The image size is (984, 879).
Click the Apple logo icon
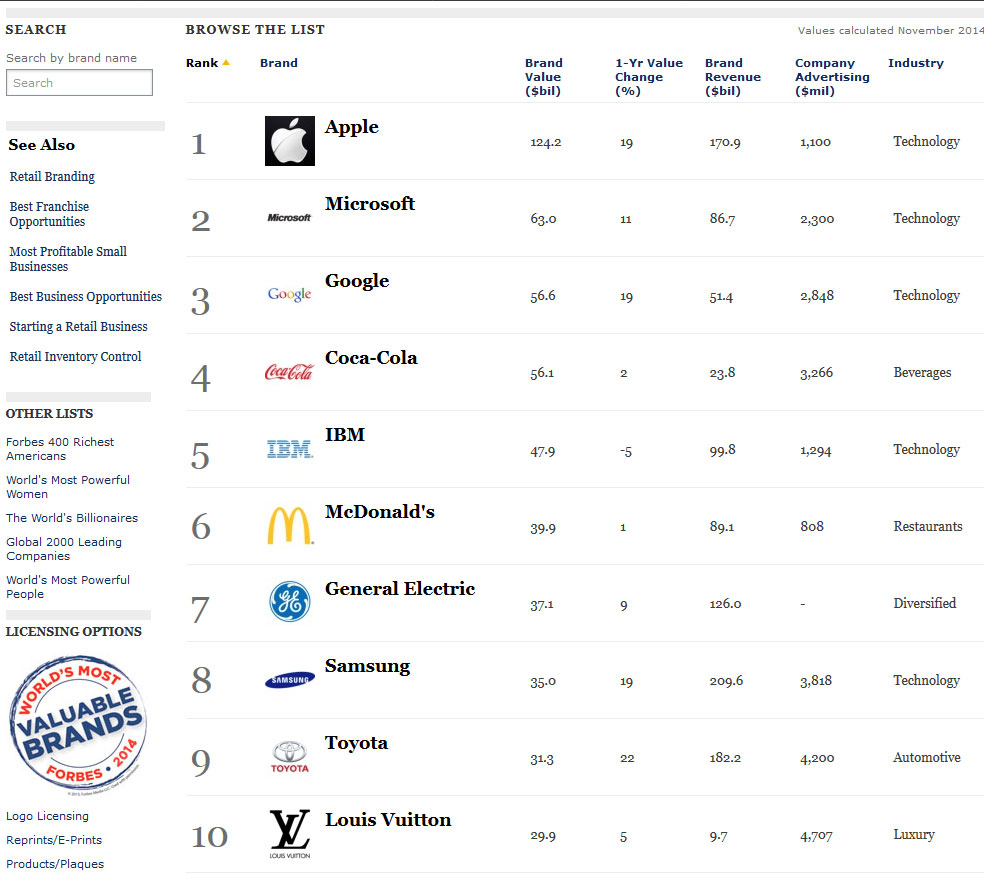(289, 141)
